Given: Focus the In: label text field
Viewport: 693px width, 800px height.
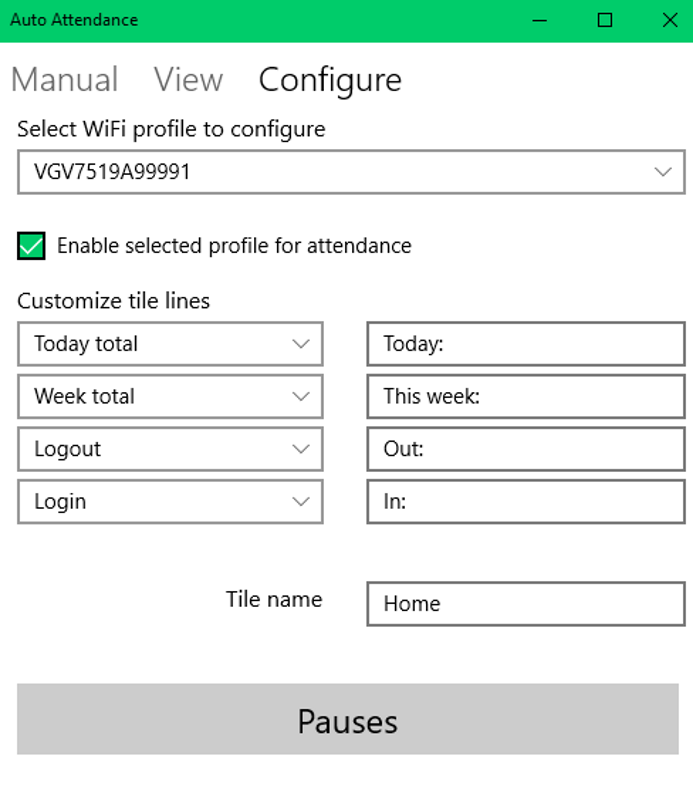Looking at the screenshot, I should coord(525,502).
